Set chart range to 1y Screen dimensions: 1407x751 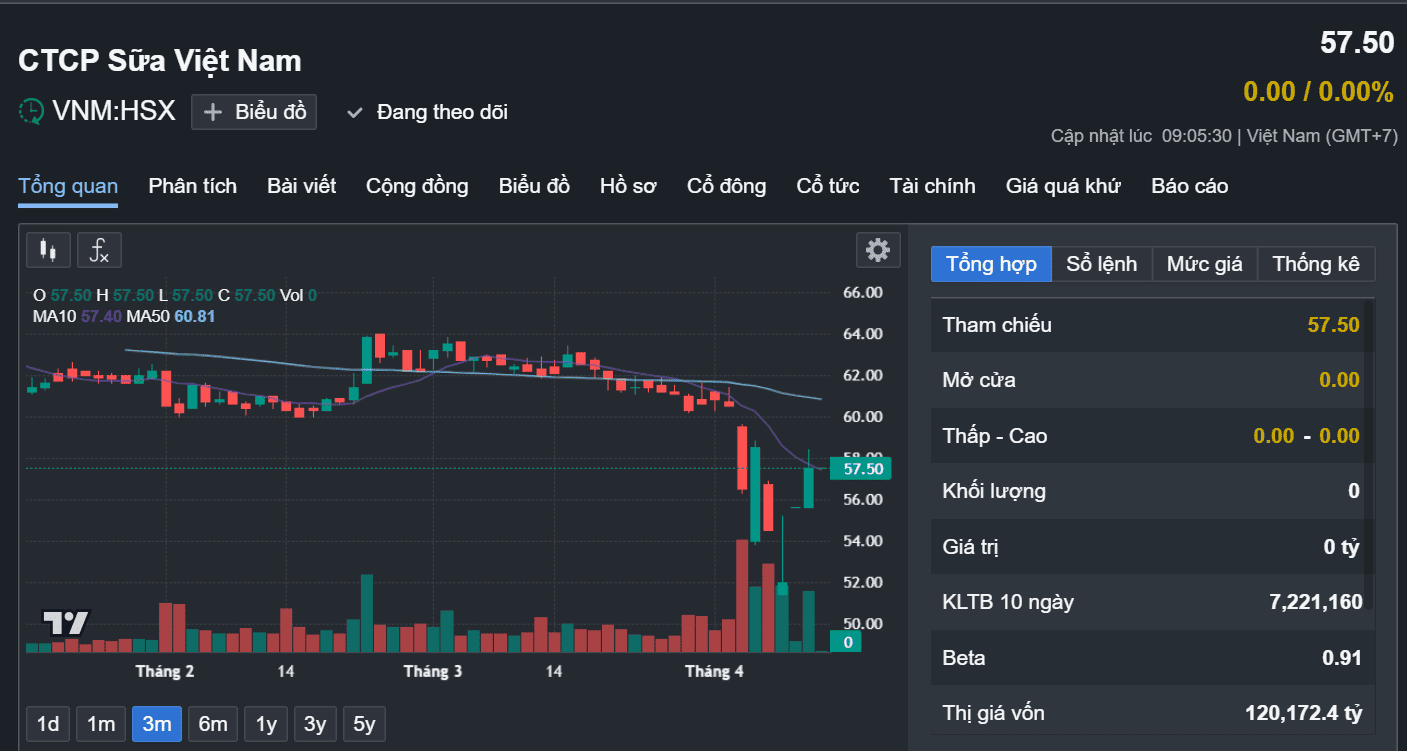(x=266, y=724)
